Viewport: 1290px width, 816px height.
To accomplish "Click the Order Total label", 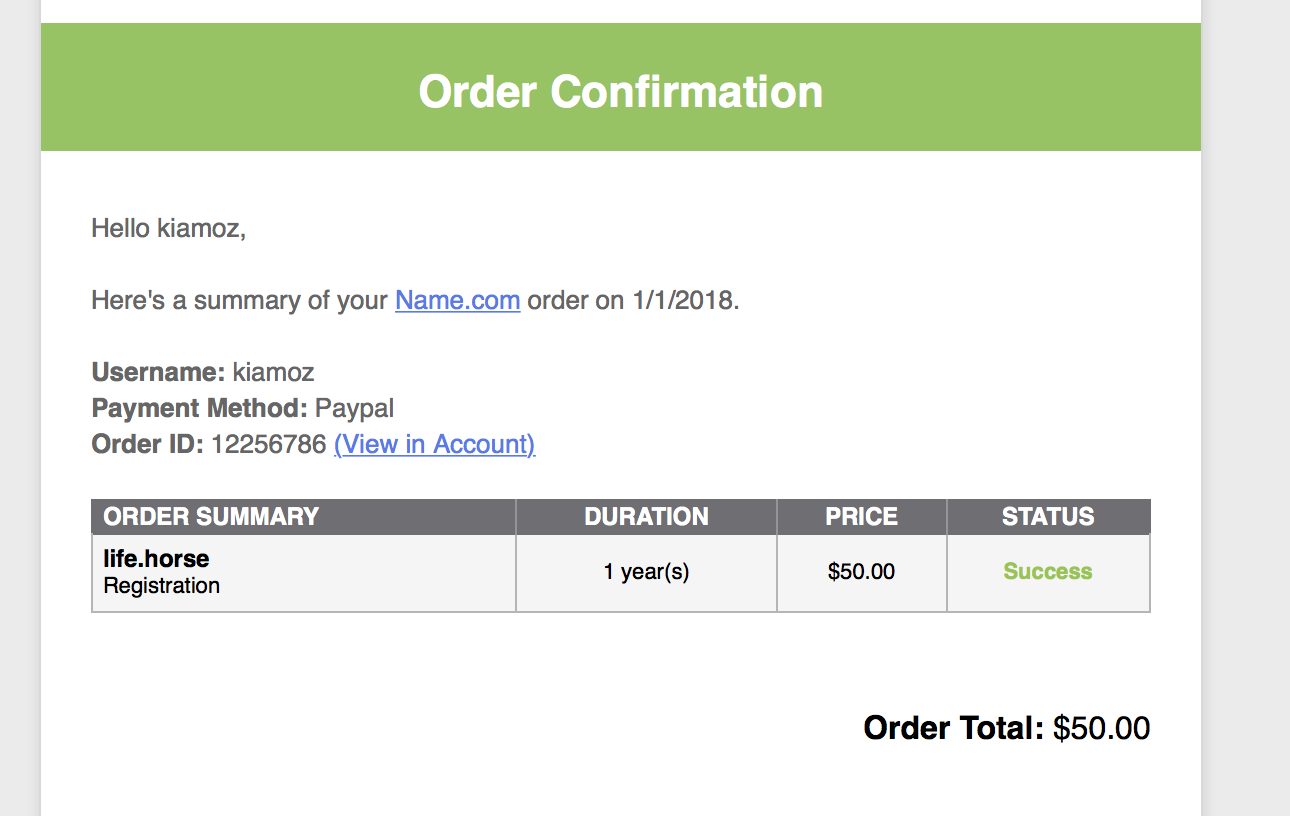I will pos(953,727).
